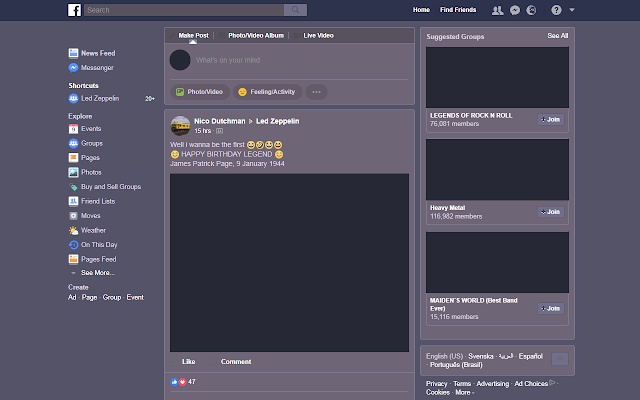The image size is (640, 400).
Task: Open the Notifications globe icon
Action: tap(530, 10)
